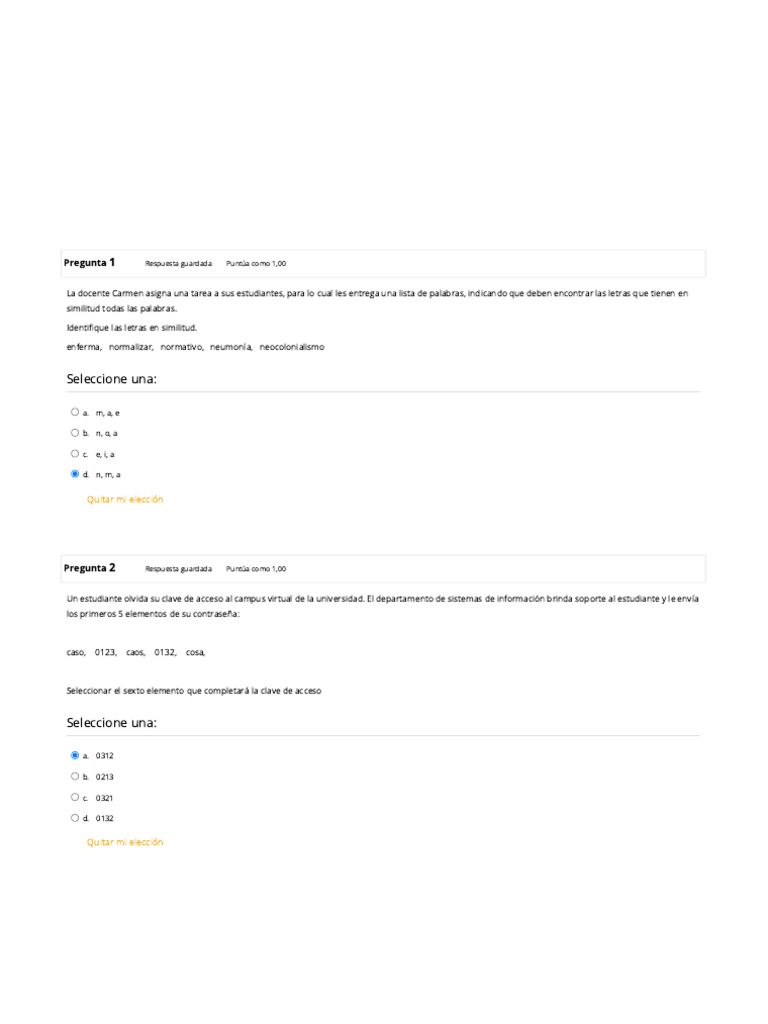Click 'Seleccione una:' label in Pregunta 2
The height and width of the screenshot is (1024, 768).
point(112,723)
